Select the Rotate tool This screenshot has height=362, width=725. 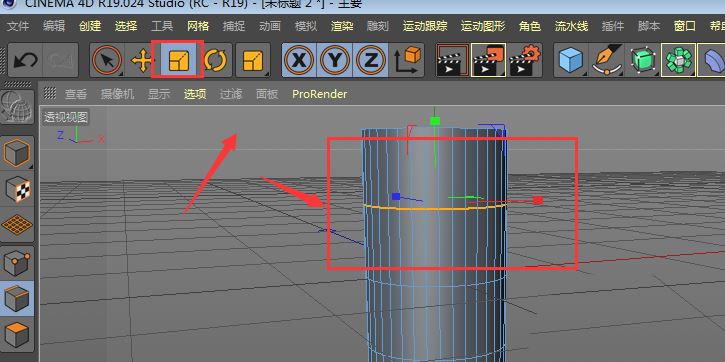[215, 61]
